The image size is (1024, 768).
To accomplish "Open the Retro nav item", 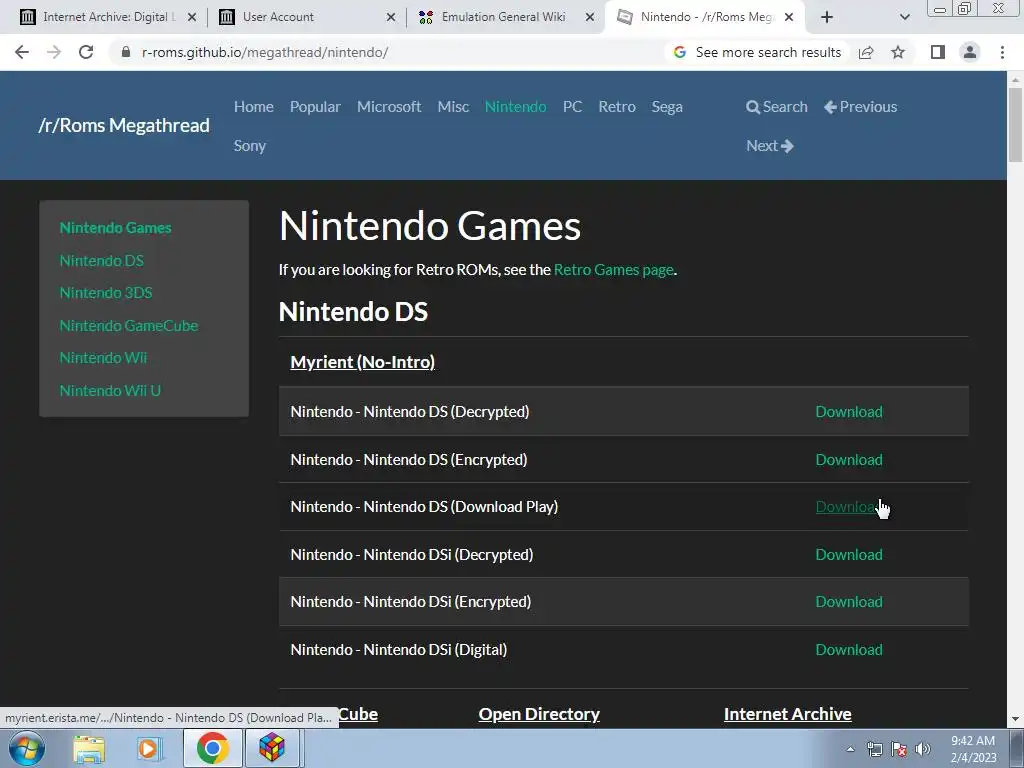I will tap(616, 106).
